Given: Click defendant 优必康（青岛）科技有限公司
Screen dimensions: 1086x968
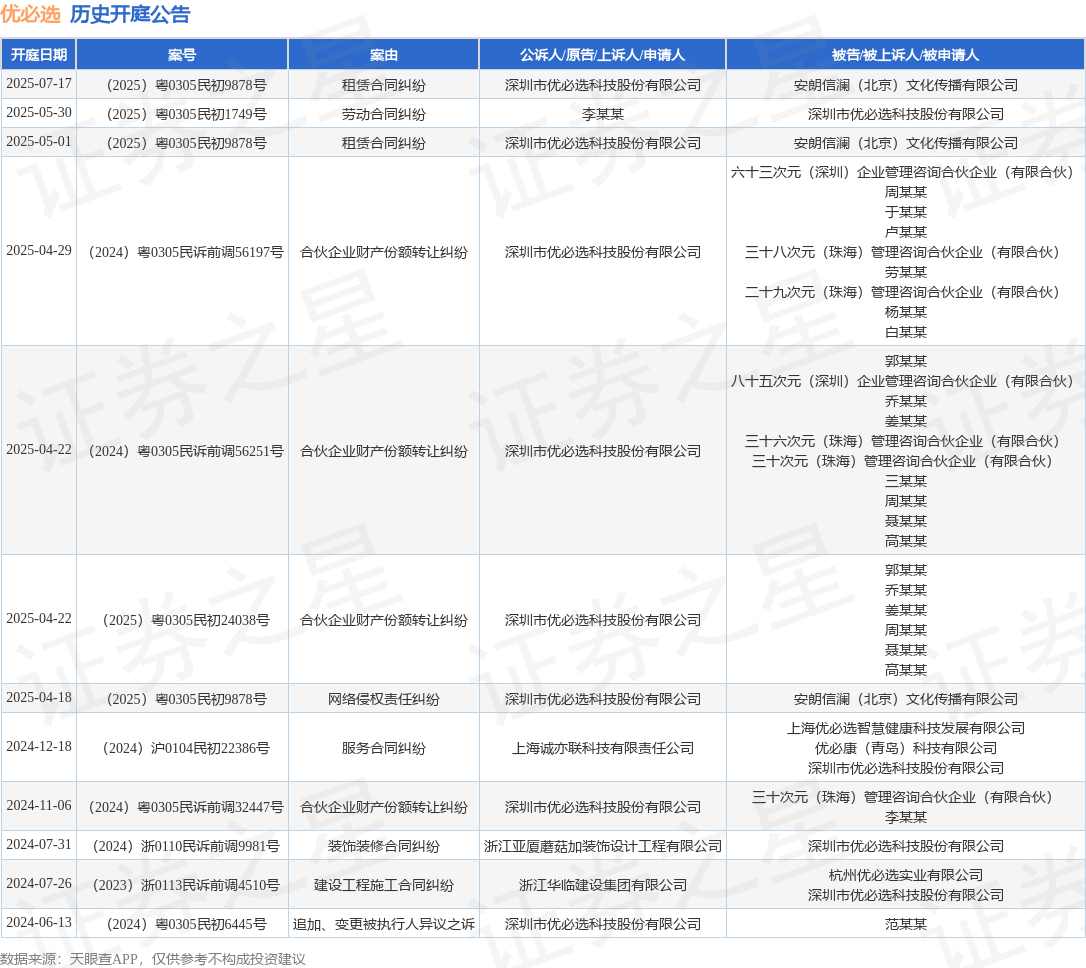Looking at the screenshot, I should [x=905, y=749].
